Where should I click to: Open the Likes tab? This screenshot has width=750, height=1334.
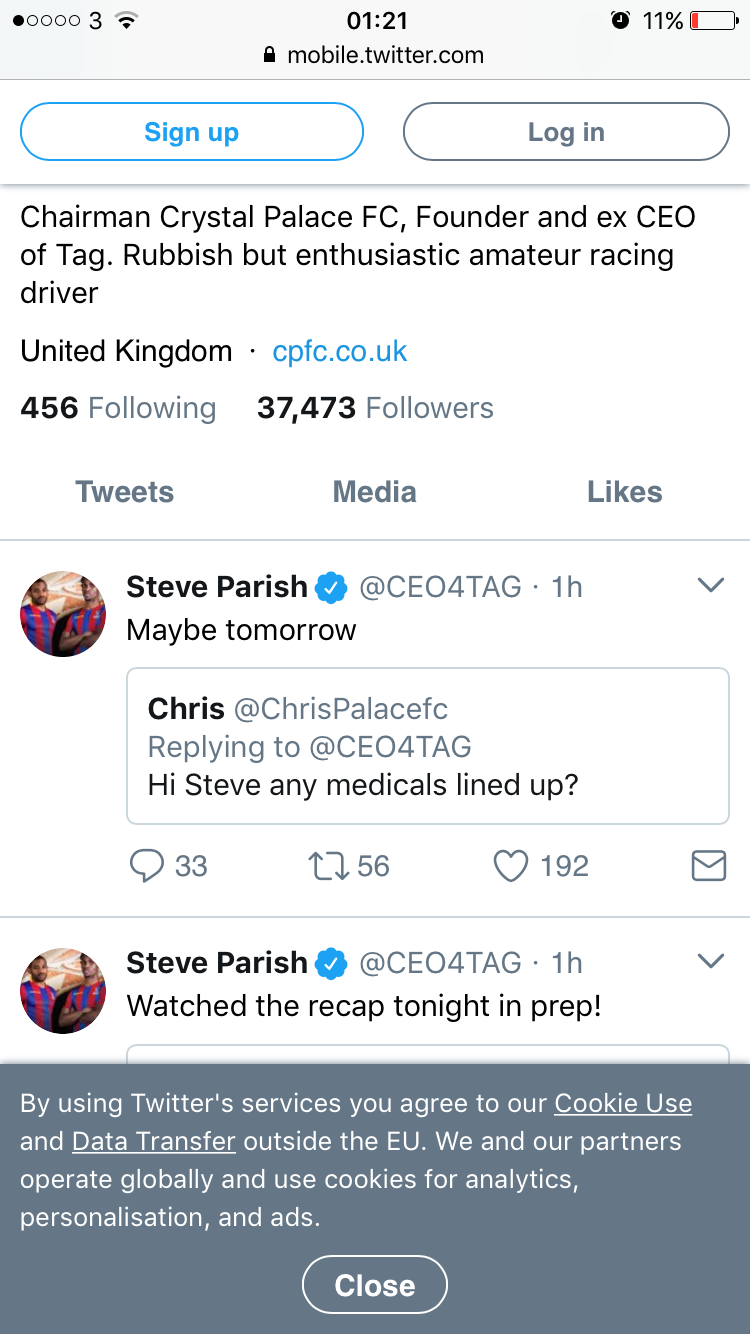pyautogui.click(x=624, y=492)
